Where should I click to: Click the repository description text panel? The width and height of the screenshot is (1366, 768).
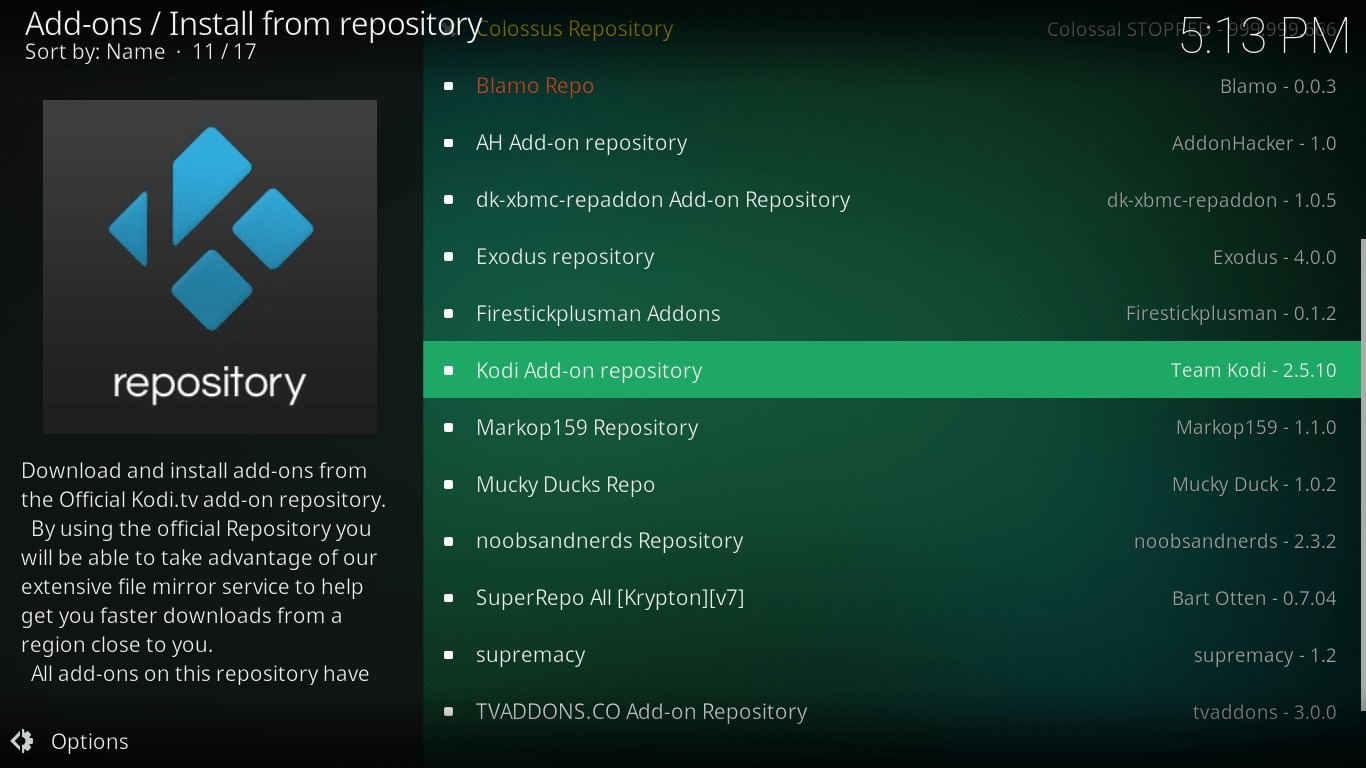(x=204, y=572)
